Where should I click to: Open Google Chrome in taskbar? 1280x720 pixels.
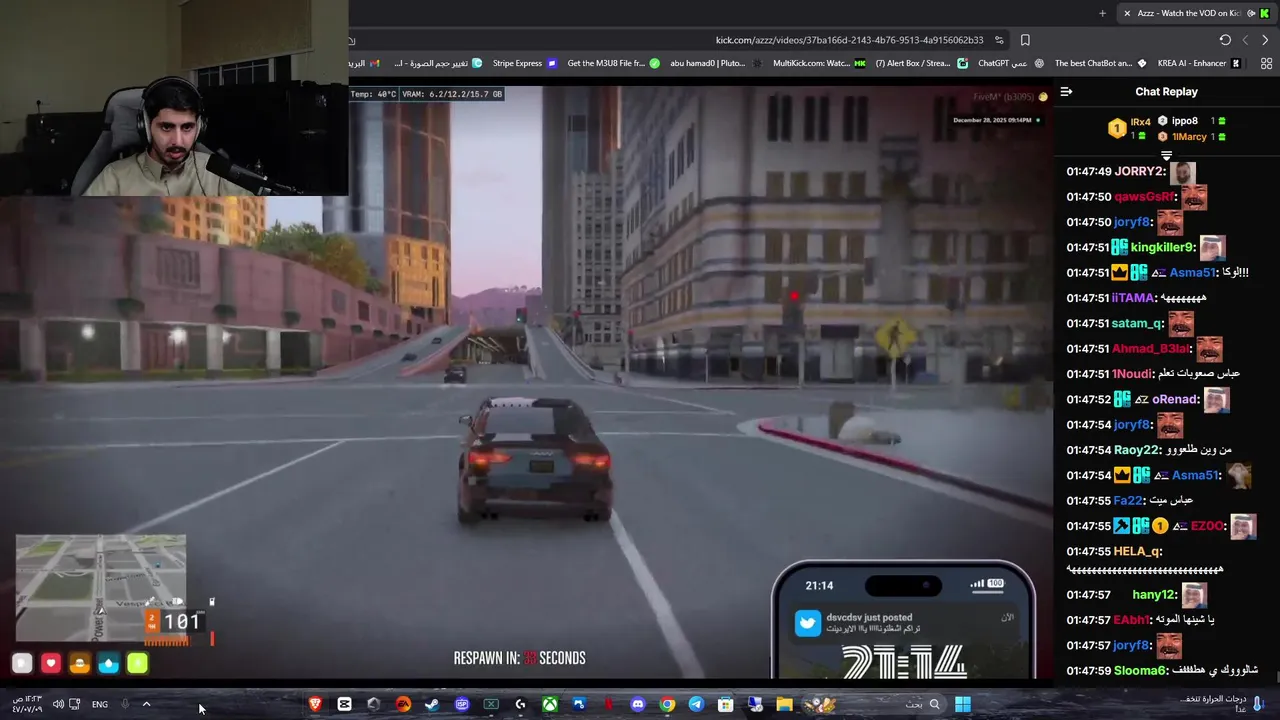click(667, 704)
